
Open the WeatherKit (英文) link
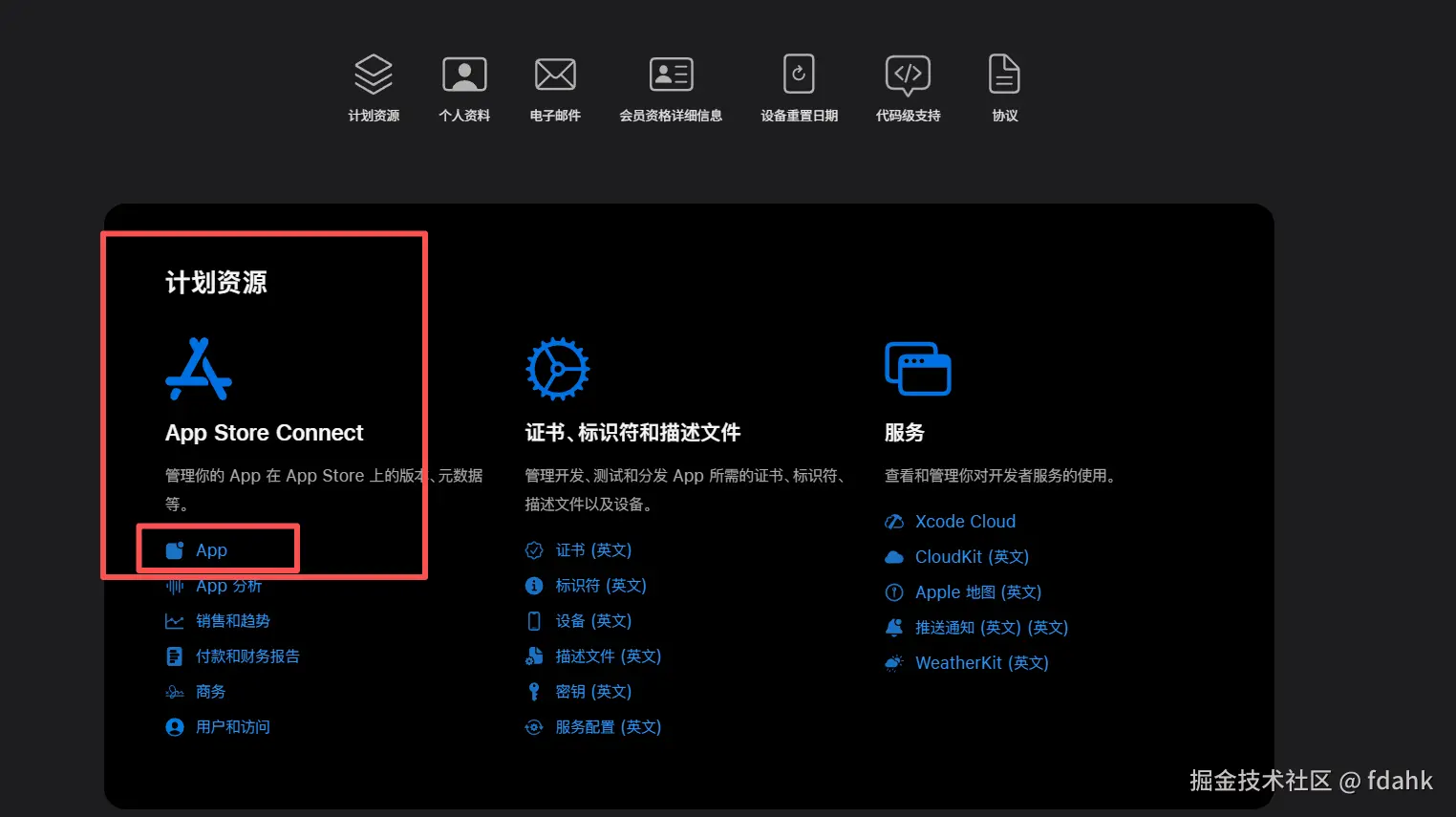[x=982, y=663]
